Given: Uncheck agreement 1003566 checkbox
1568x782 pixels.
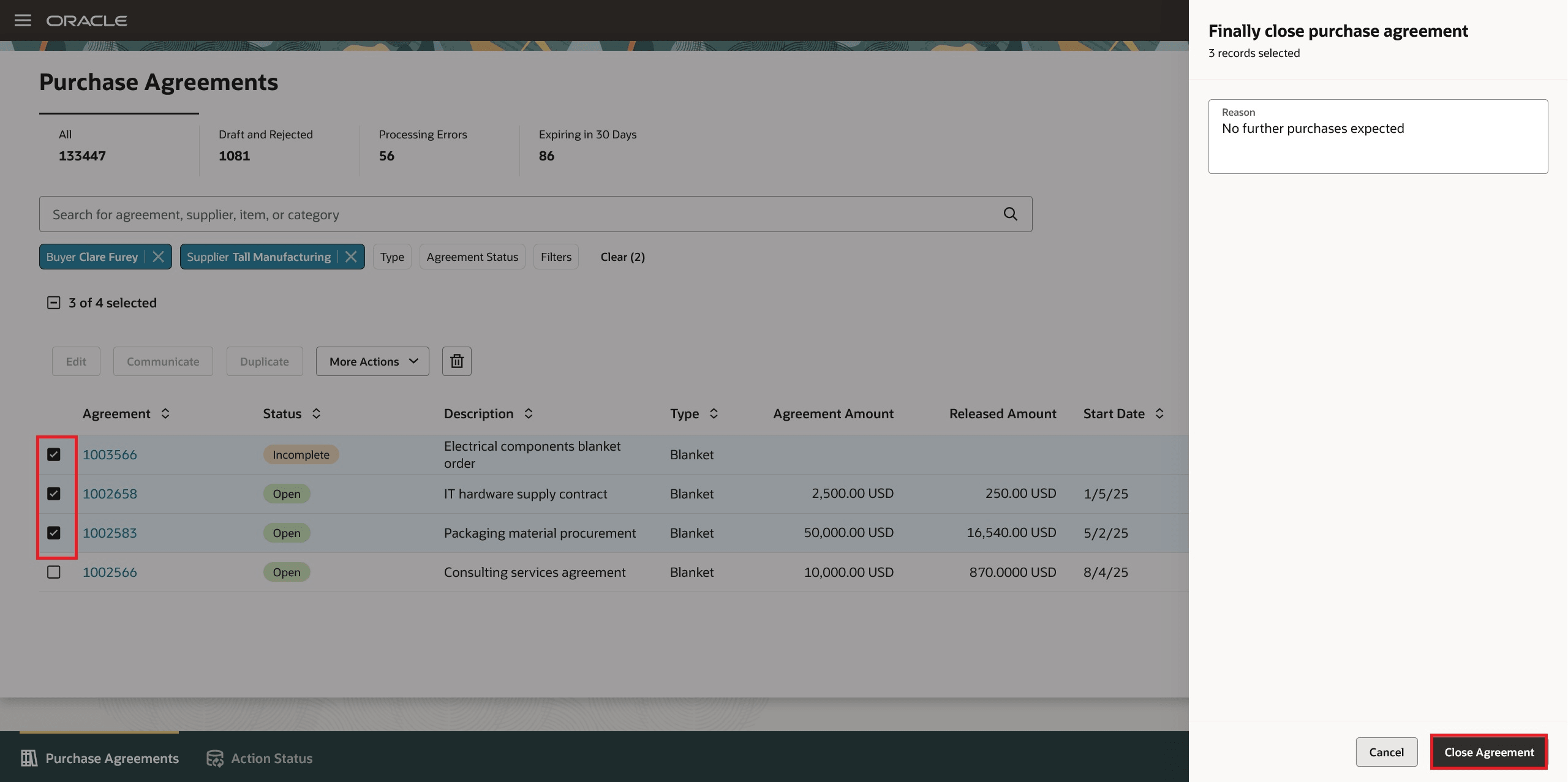Looking at the screenshot, I should tap(54, 454).
